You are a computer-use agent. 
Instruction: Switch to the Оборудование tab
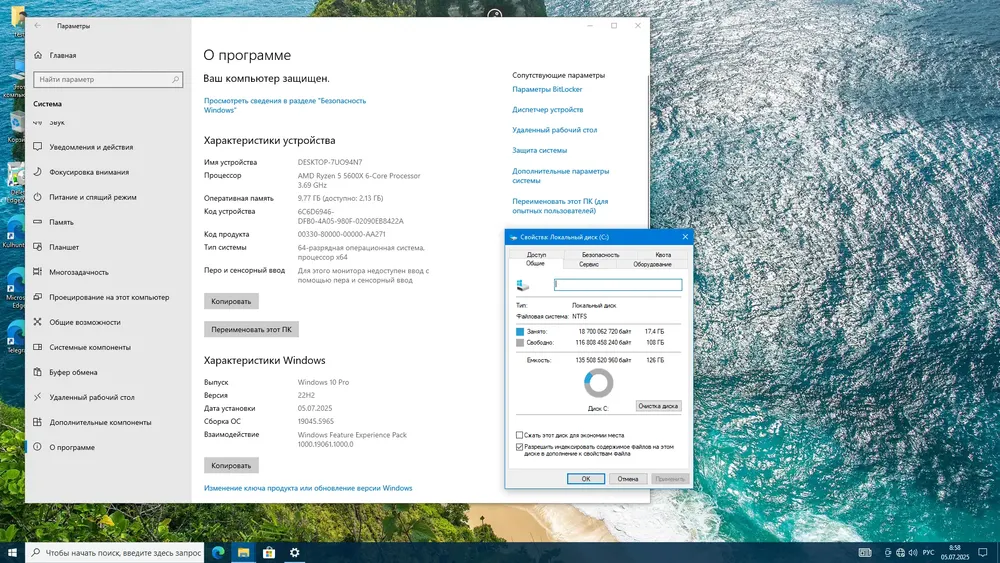click(x=652, y=264)
